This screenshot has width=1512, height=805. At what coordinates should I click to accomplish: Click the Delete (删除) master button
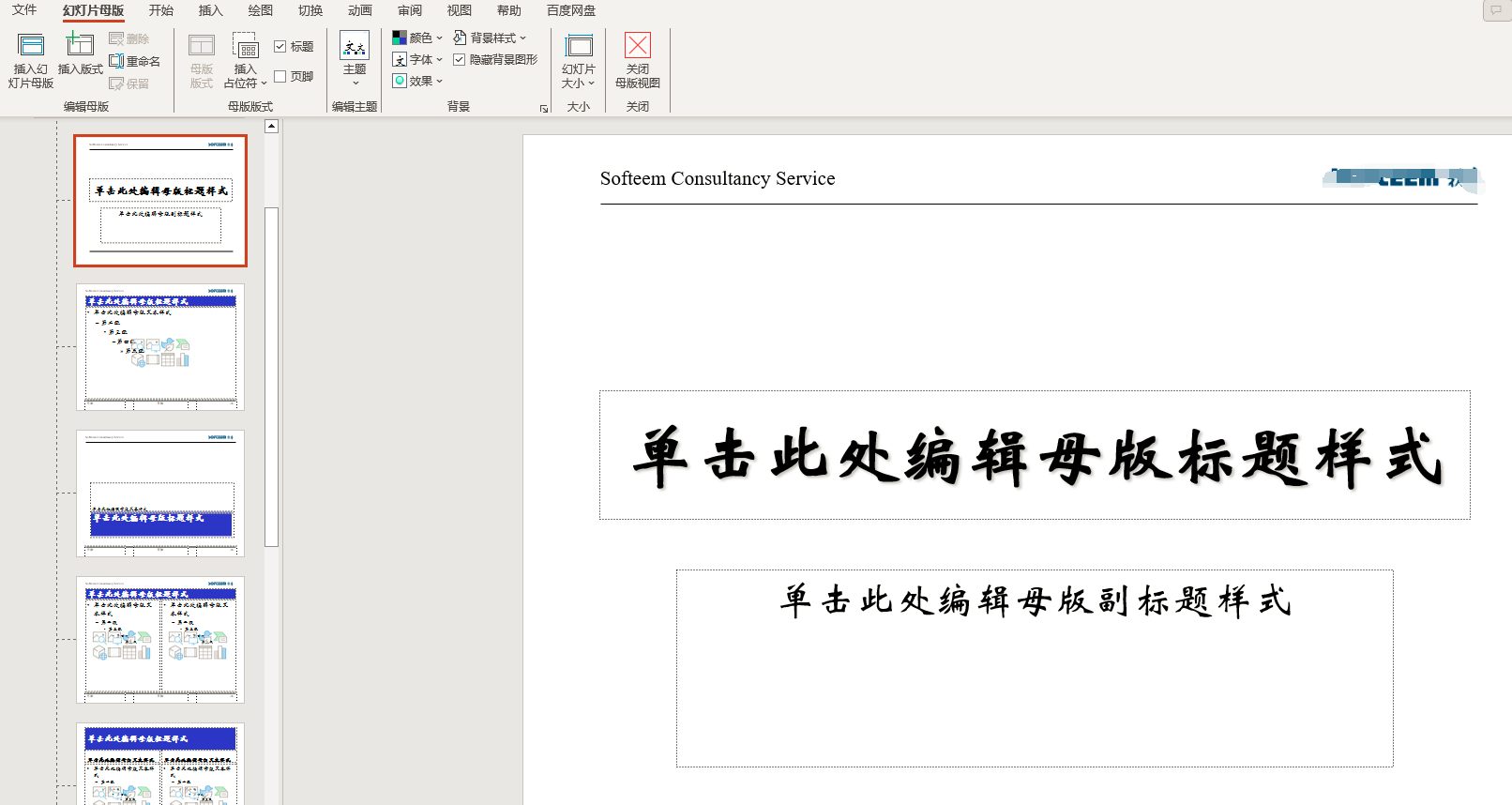click(x=129, y=38)
